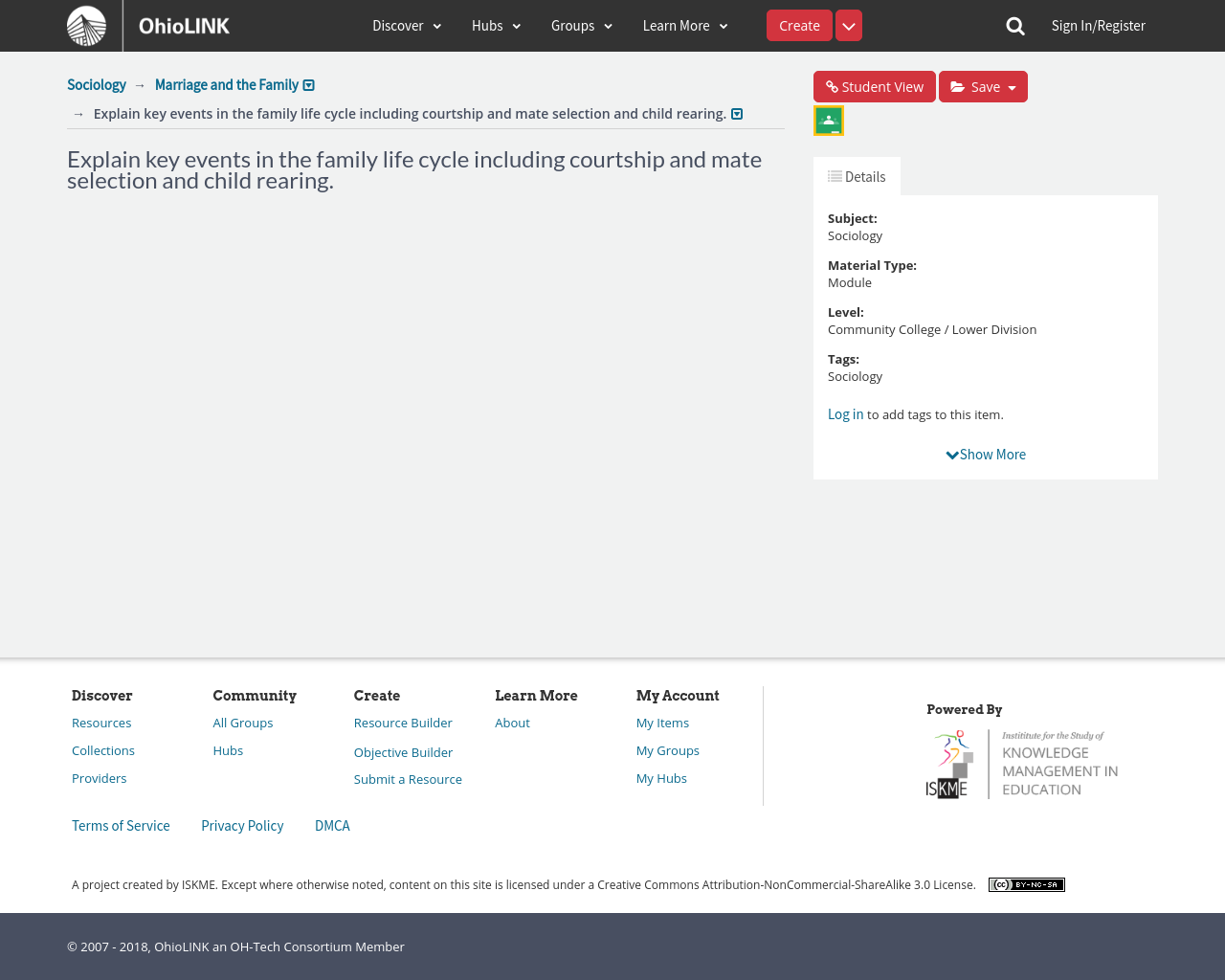Open Objective Builder footer link
This screenshot has height=980, width=1225.
[403, 753]
